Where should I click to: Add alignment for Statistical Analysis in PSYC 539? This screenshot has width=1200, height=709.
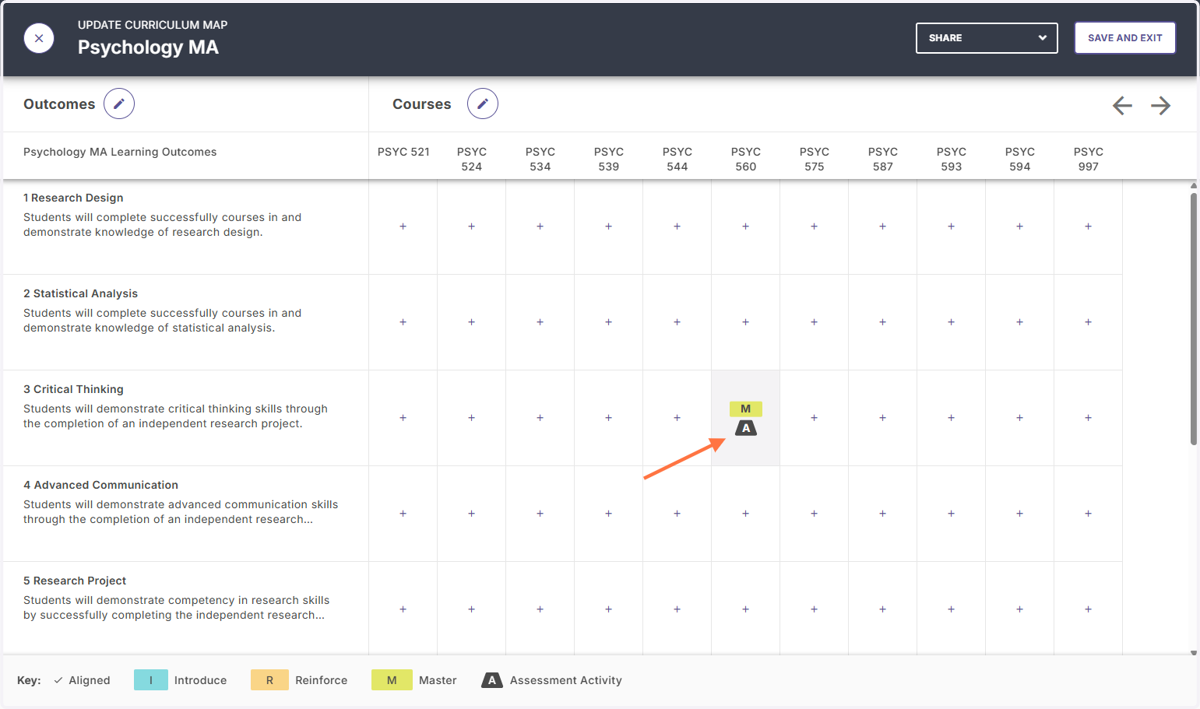click(609, 322)
